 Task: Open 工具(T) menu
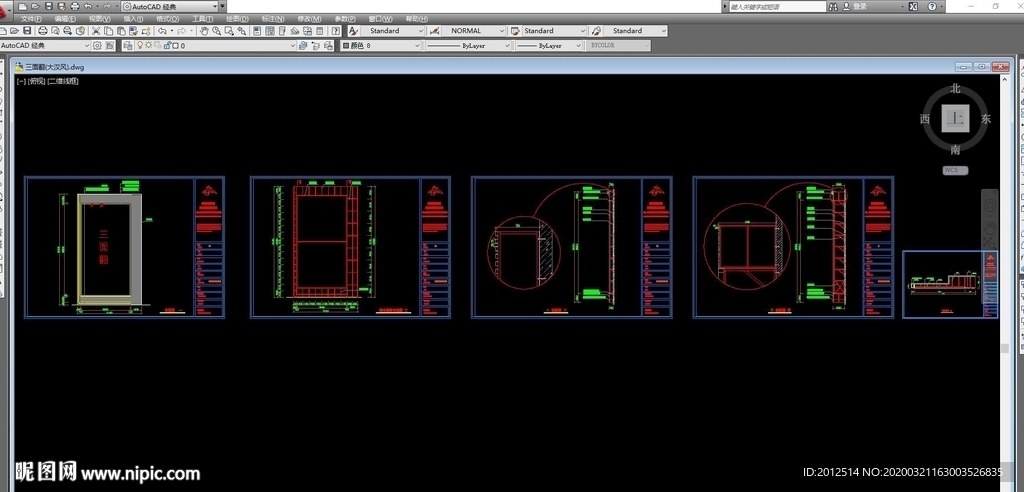202,19
